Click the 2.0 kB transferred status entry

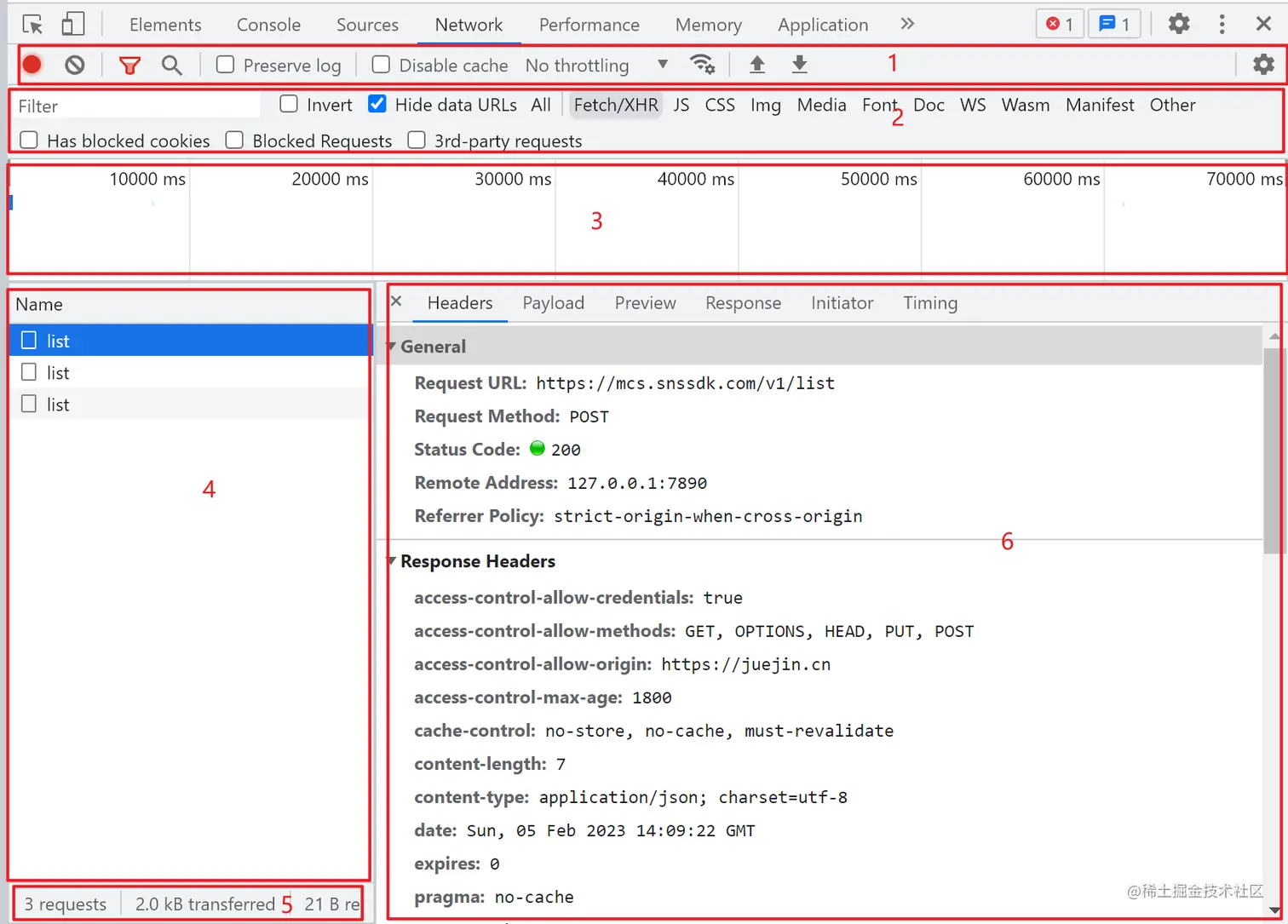point(204,904)
